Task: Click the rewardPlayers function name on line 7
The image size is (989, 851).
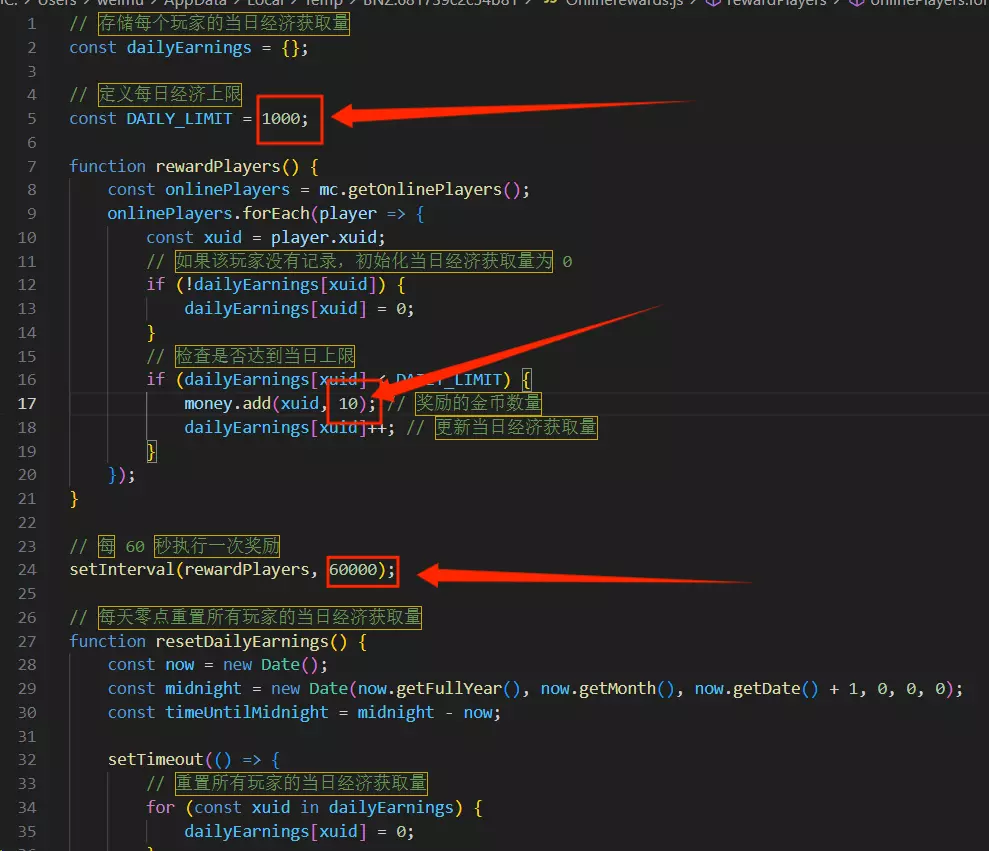Action: tap(218, 167)
